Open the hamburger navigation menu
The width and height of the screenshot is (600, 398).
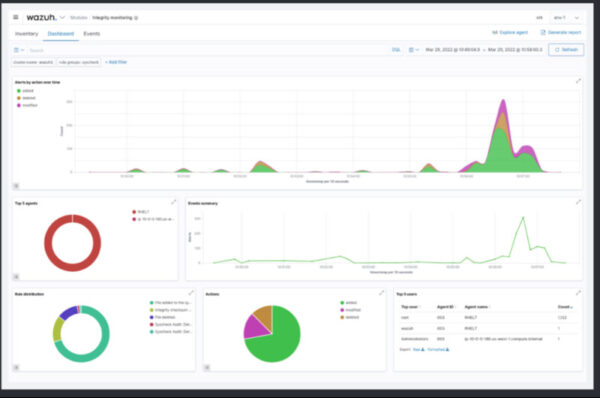[16, 17]
